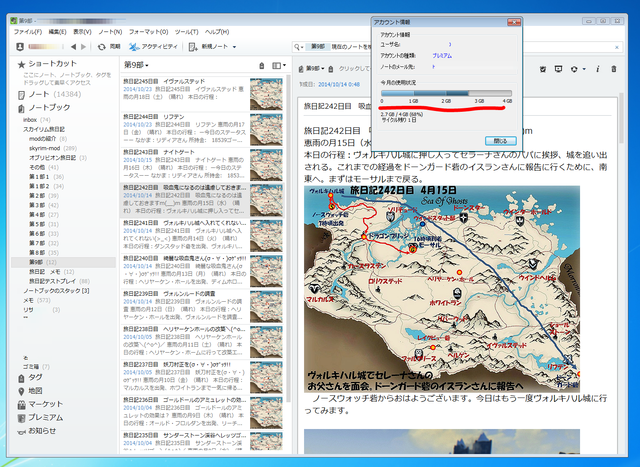Open the Activity (アクティビティ) feed
Viewport: 640px width, 467px height.
(x=153, y=47)
